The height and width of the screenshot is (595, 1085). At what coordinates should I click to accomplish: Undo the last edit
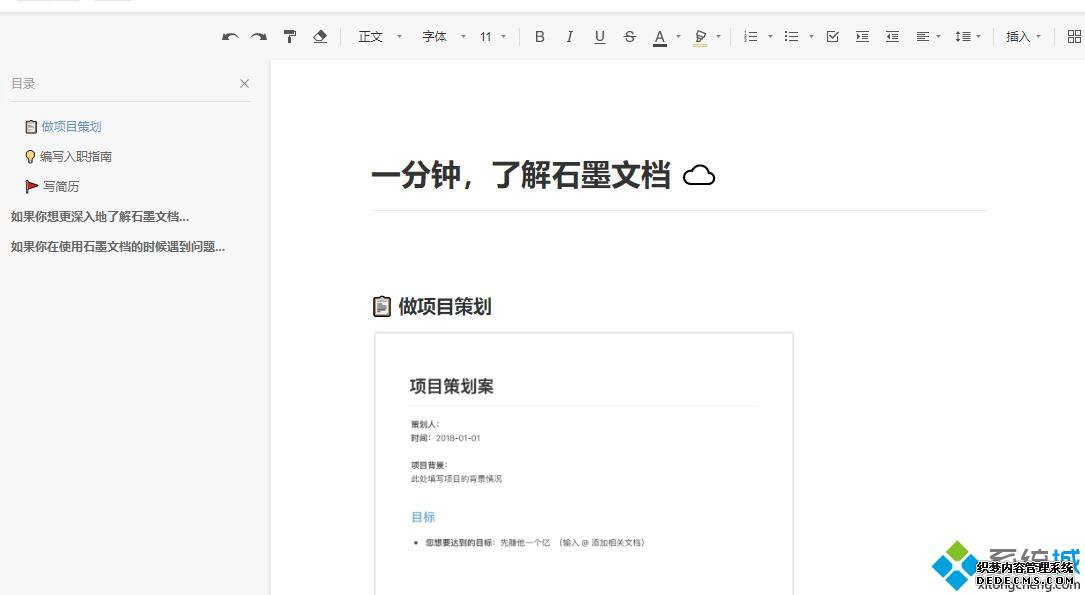click(x=230, y=37)
